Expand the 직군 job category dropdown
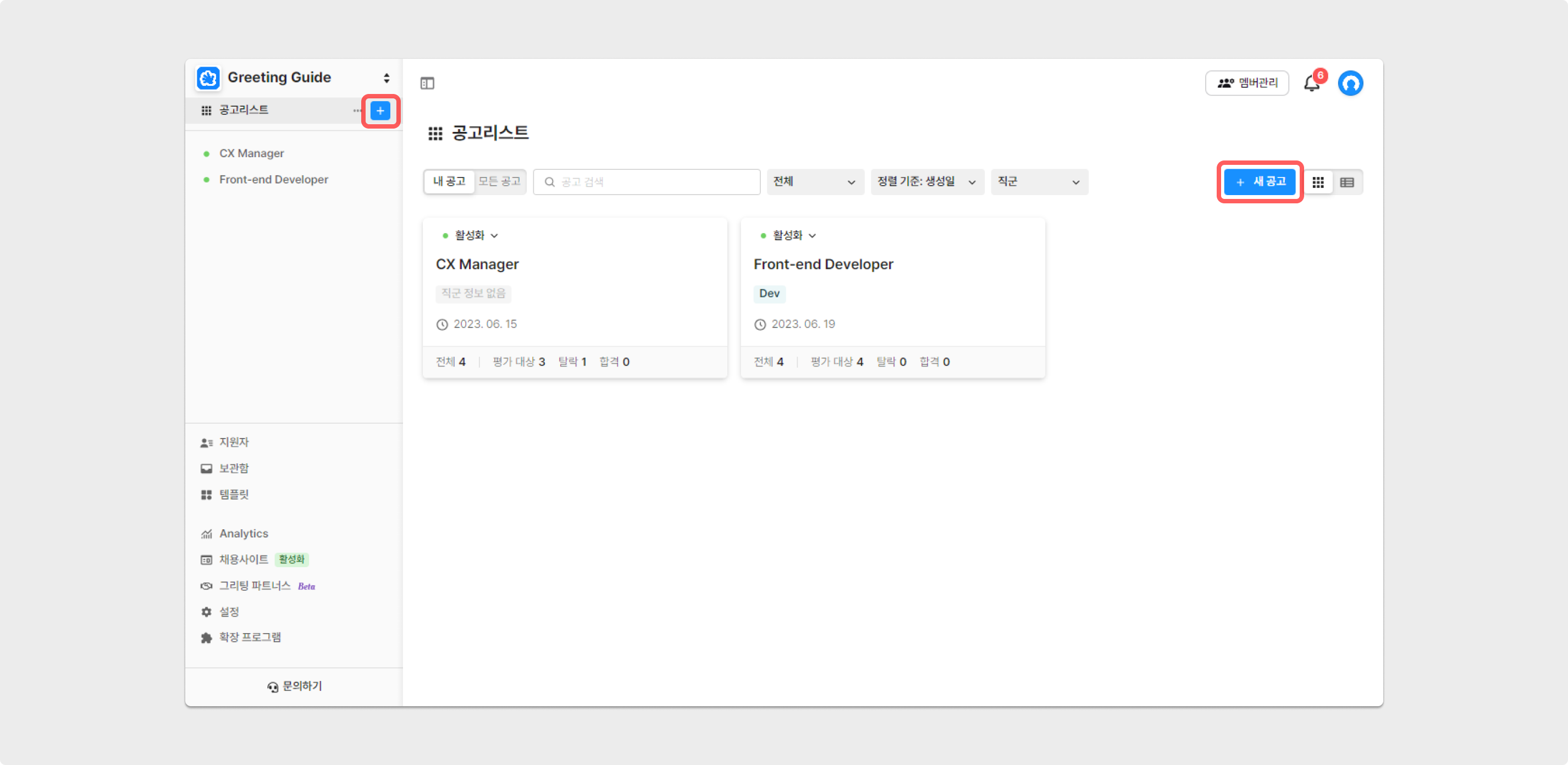The height and width of the screenshot is (765, 1568). (1039, 182)
